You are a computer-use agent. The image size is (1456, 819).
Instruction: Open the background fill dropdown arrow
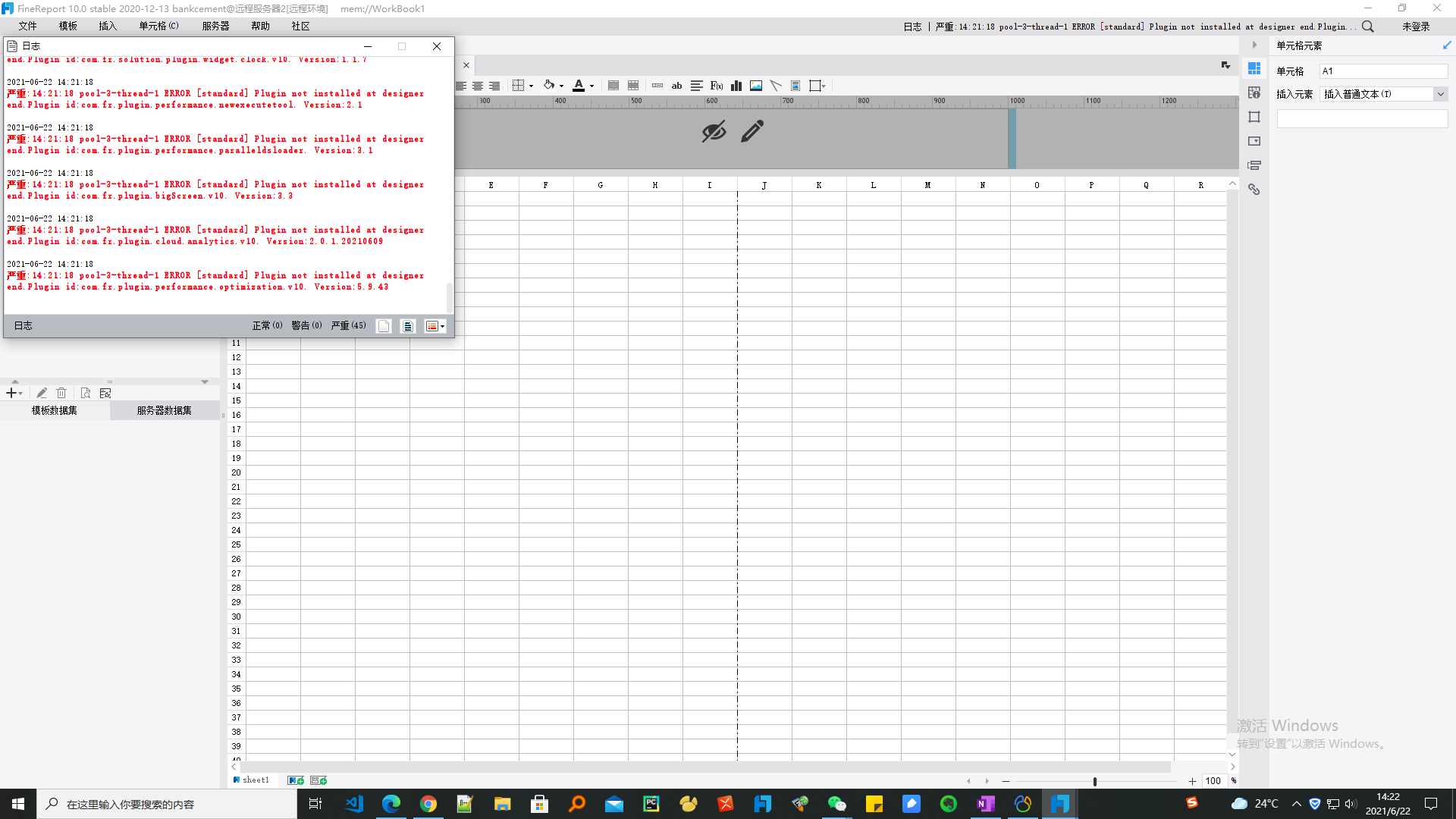[562, 86]
